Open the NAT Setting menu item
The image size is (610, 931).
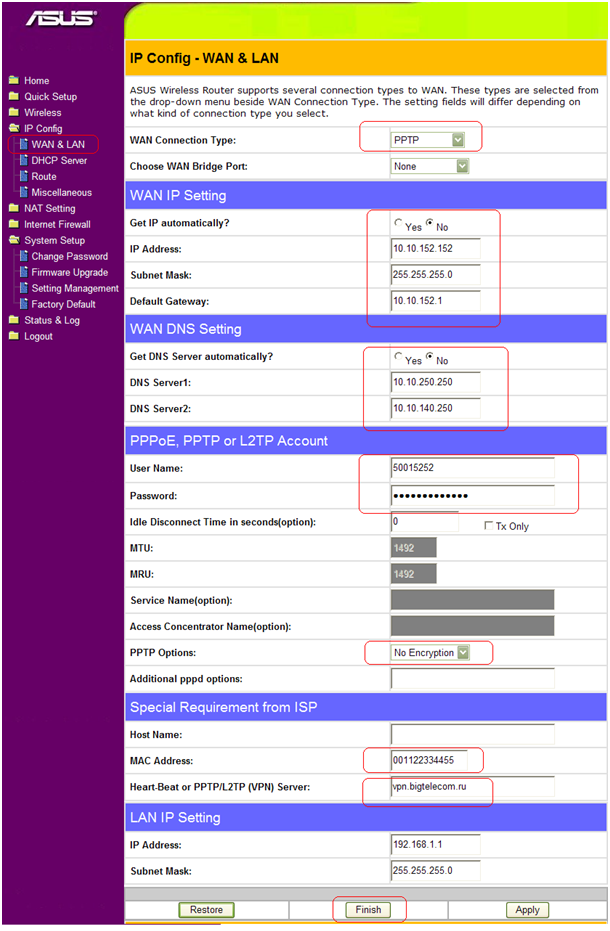point(50,209)
